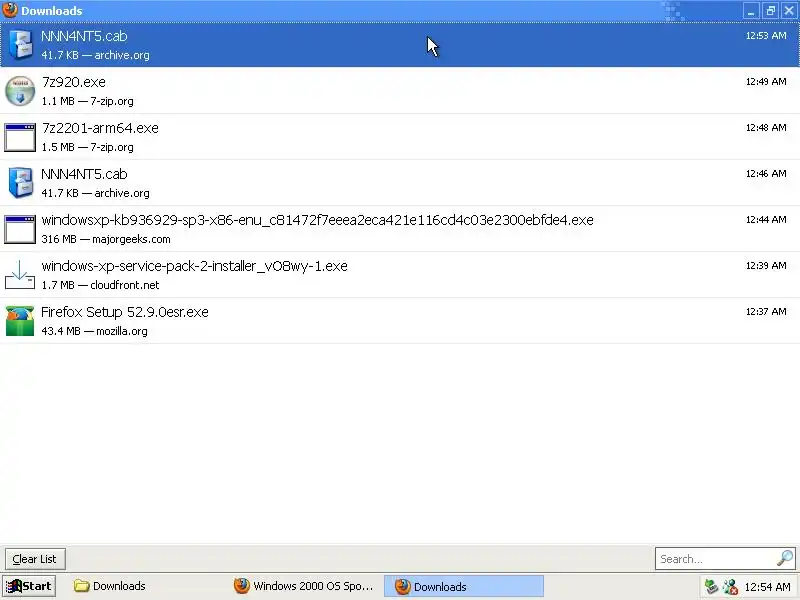Select the NNN4NT5.cab file name at 12:53 AM

point(84,36)
